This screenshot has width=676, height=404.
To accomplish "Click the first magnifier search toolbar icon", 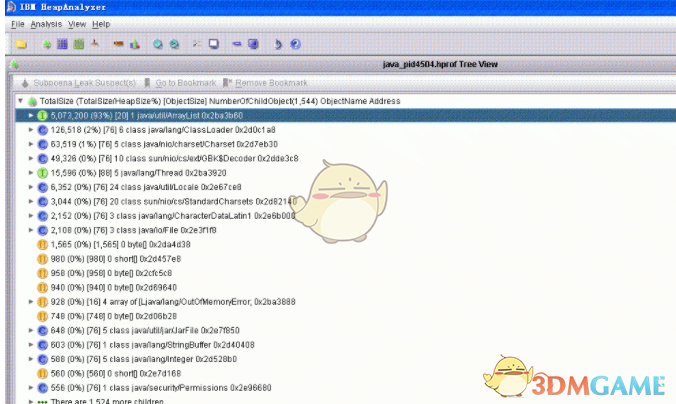I will (158, 44).
